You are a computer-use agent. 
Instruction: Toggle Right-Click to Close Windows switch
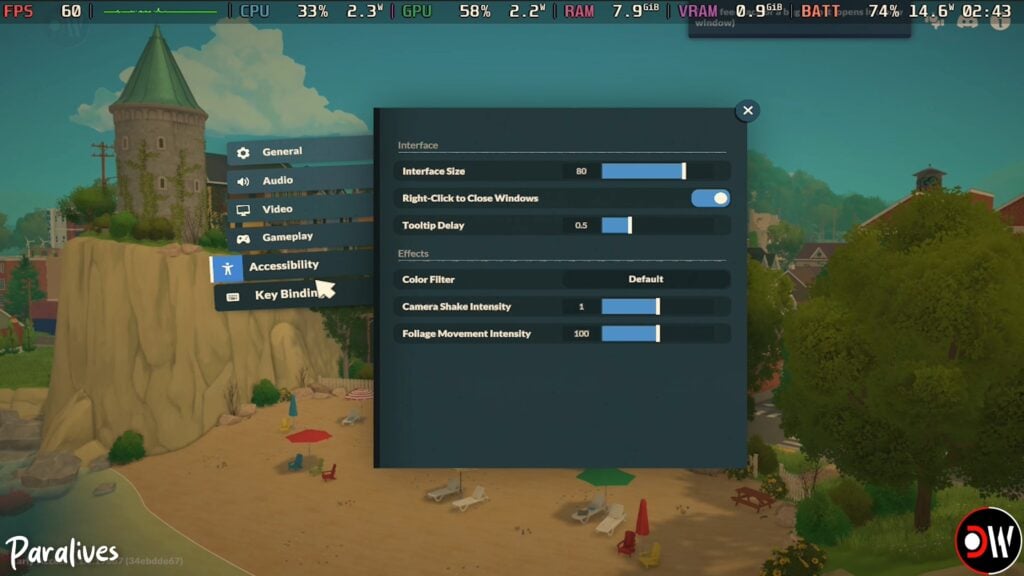[x=711, y=198]
